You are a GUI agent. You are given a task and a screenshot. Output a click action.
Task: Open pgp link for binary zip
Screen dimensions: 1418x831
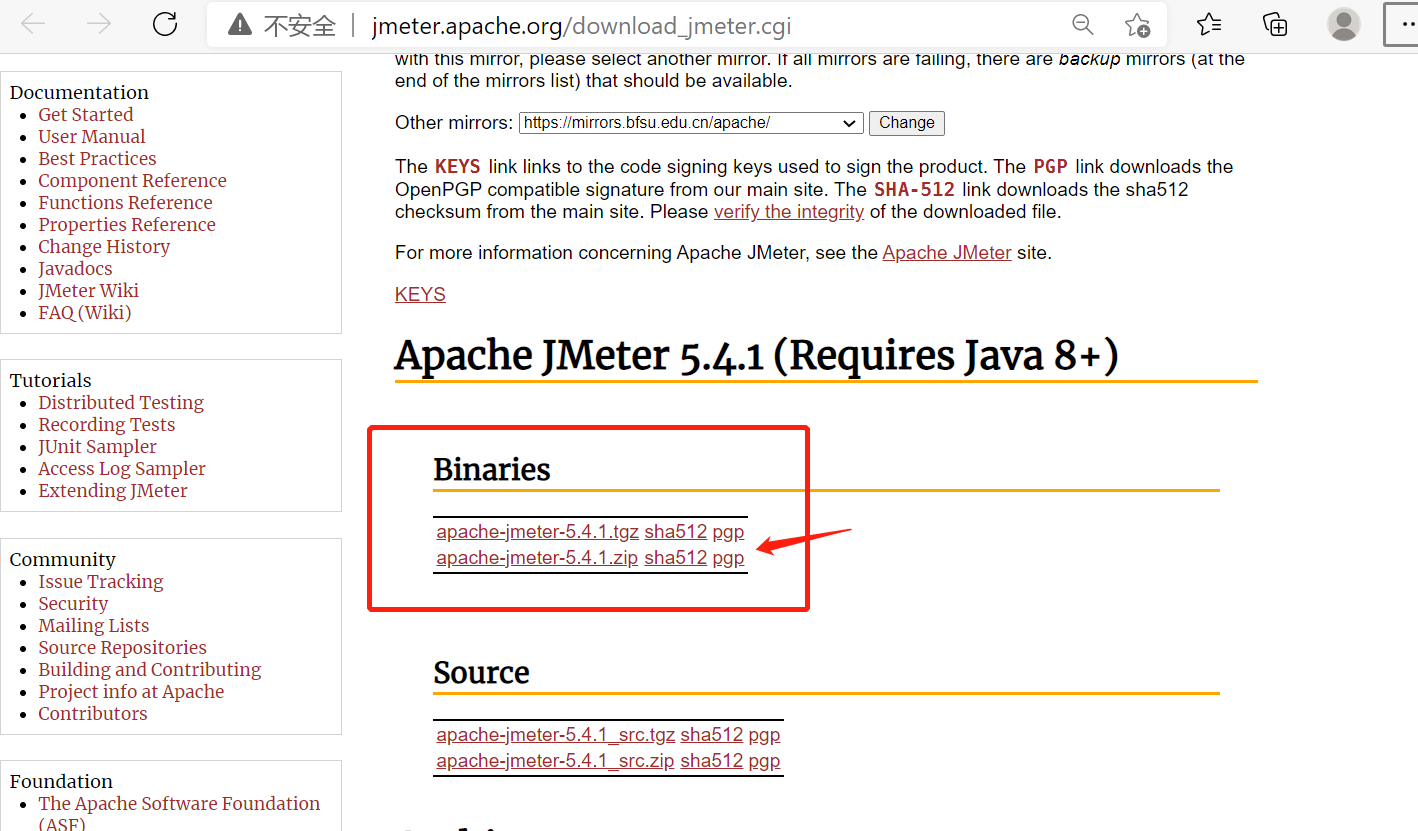pos(728,558)
